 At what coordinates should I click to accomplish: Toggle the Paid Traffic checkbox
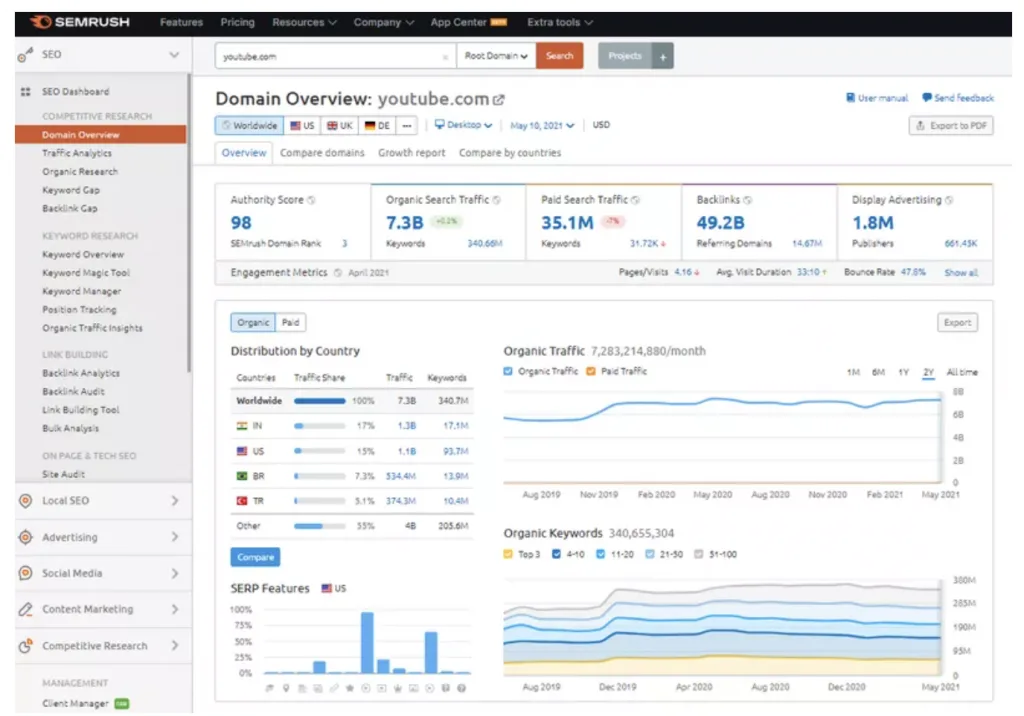tap(591, 372)
